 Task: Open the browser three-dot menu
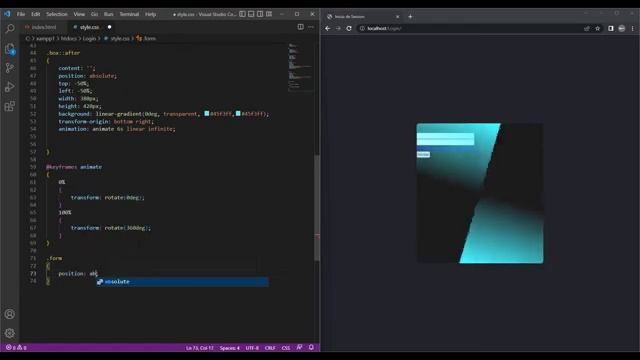point(633,29)
